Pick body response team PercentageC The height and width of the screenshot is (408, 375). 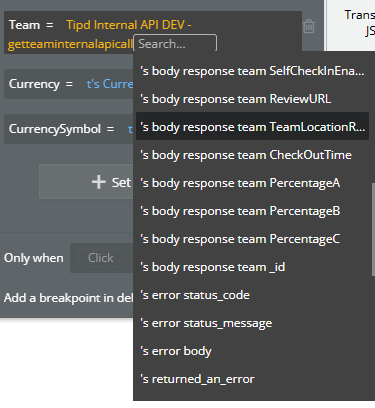[252, 239]
